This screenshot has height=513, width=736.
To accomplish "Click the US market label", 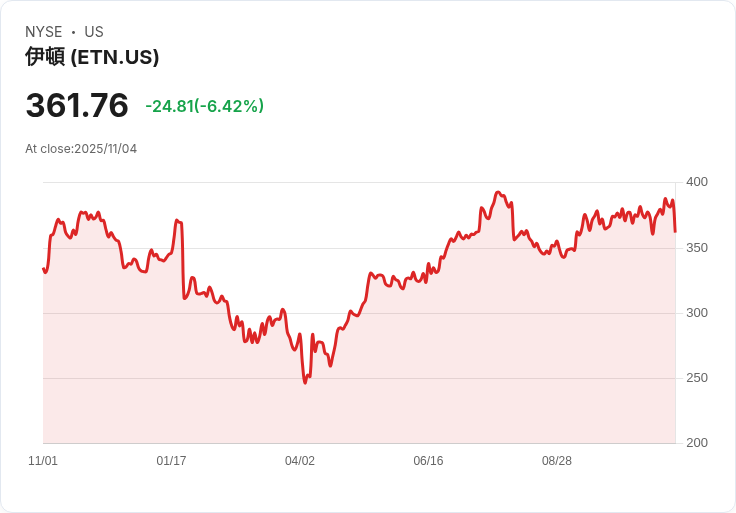I will click(94, 32).
